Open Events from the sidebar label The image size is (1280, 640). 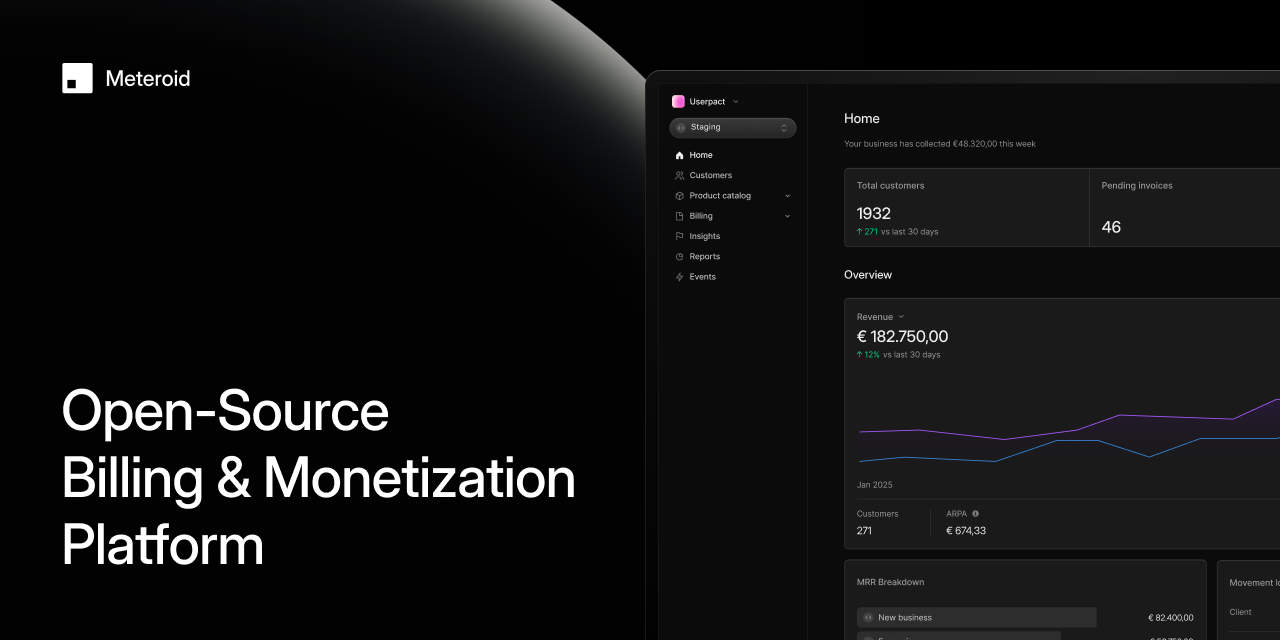point(703,277)
